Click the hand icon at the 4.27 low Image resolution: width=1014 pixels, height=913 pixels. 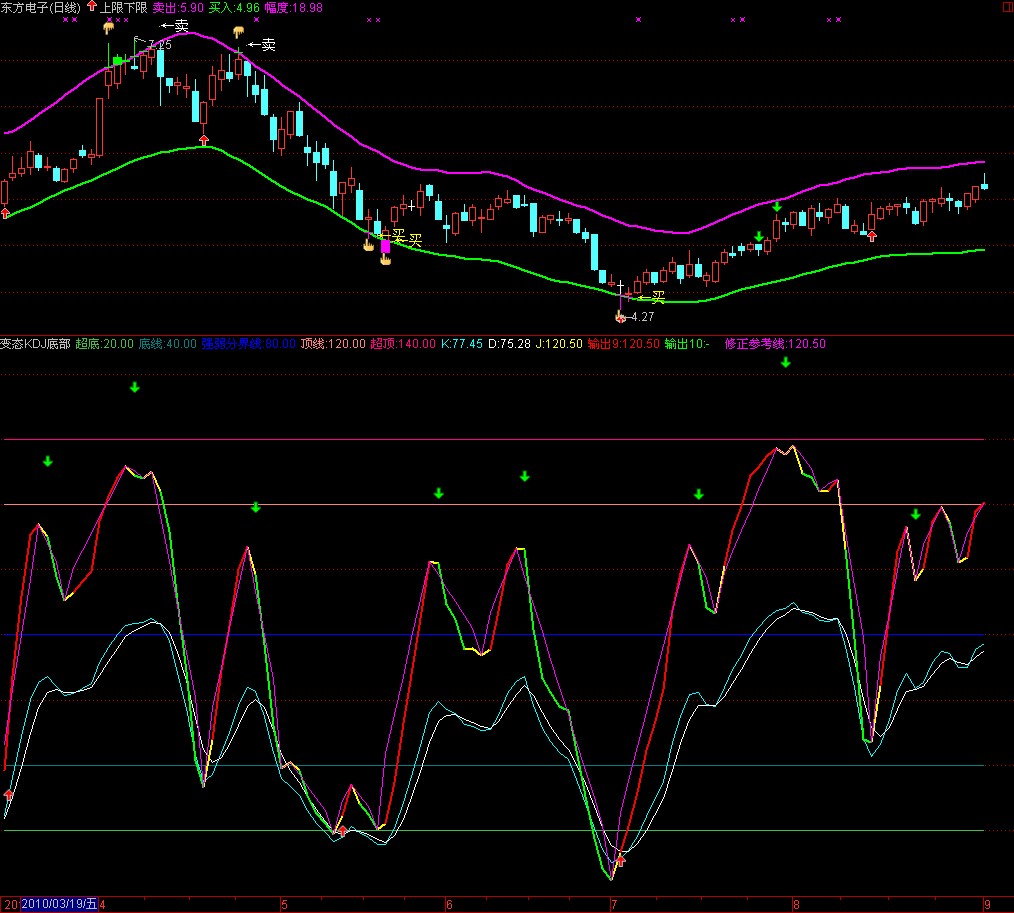click(x=620, y=316)
